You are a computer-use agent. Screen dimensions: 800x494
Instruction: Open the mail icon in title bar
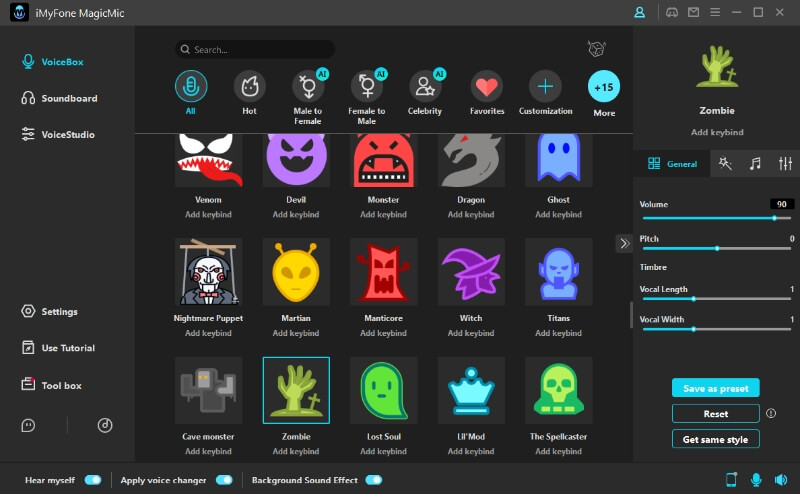point(693,12)
